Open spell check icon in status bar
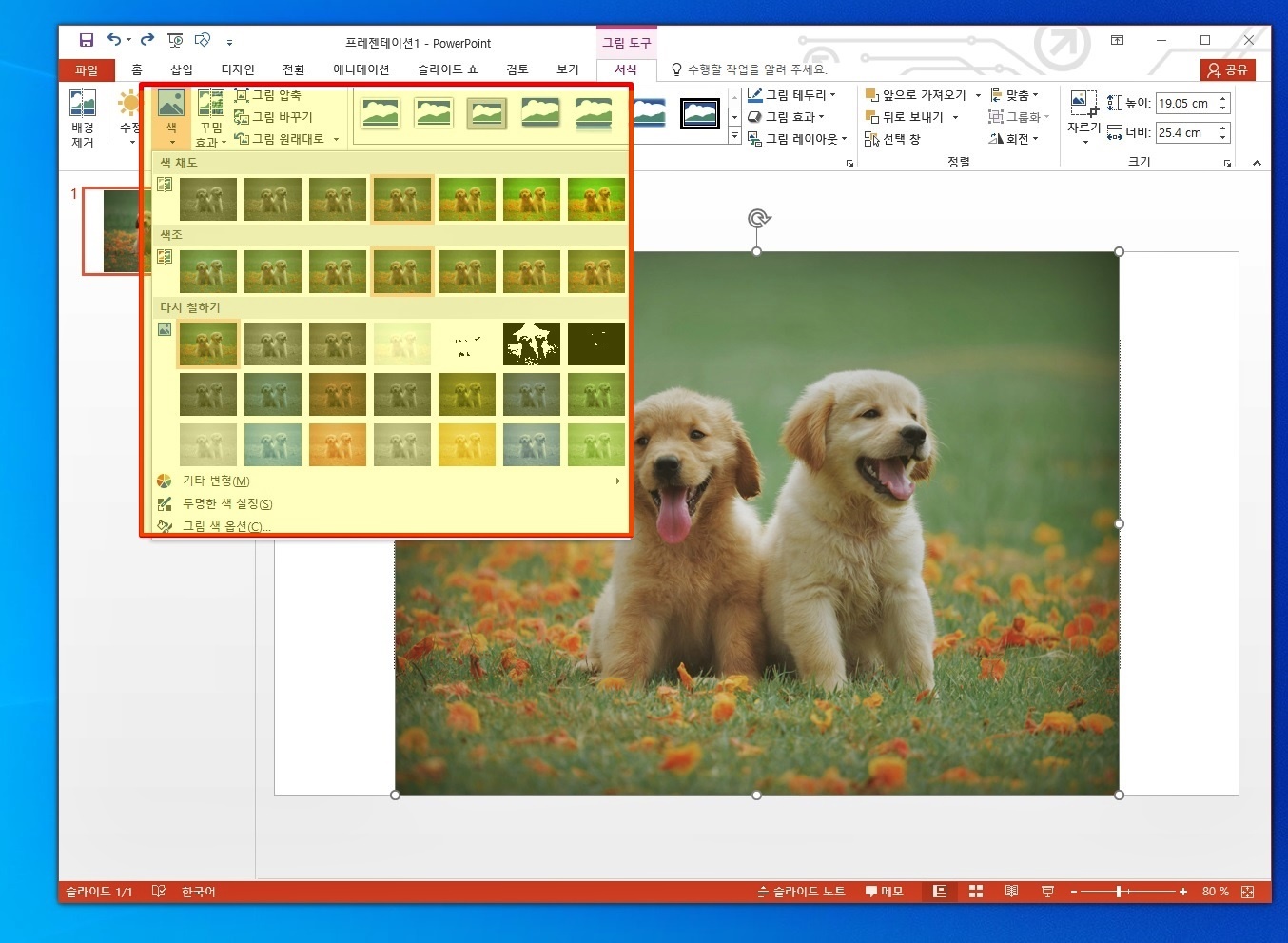The height and width of the screenshot is (943, 1288). coord(159,892)
